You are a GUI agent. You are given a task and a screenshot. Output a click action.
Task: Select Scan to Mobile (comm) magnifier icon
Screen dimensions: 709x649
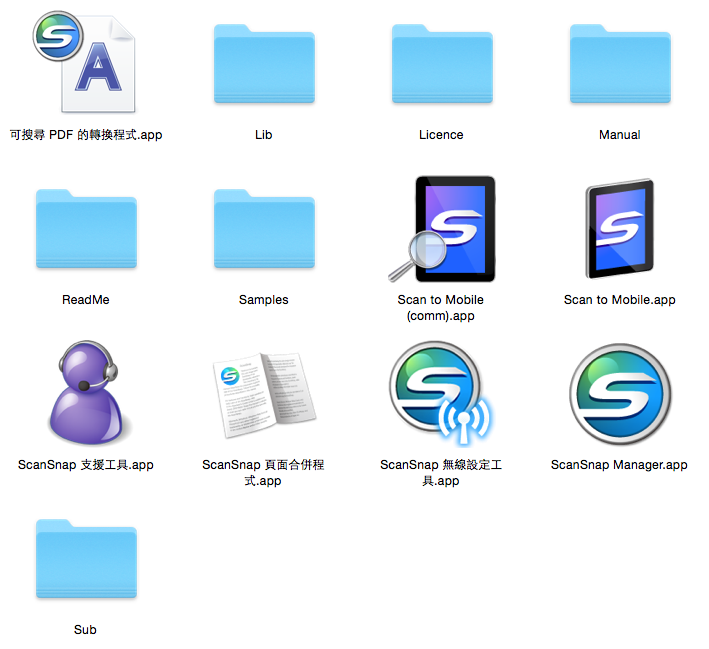[442, 229]
